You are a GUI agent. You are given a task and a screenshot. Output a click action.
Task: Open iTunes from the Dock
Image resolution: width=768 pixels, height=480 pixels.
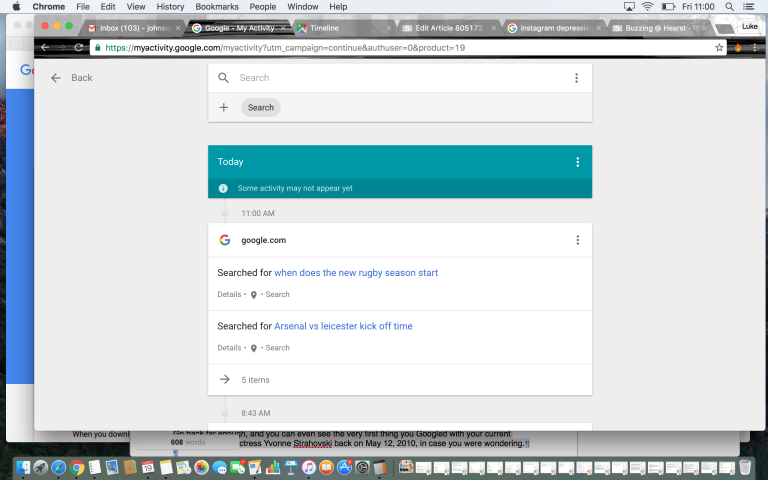click(x=309, y=467)
